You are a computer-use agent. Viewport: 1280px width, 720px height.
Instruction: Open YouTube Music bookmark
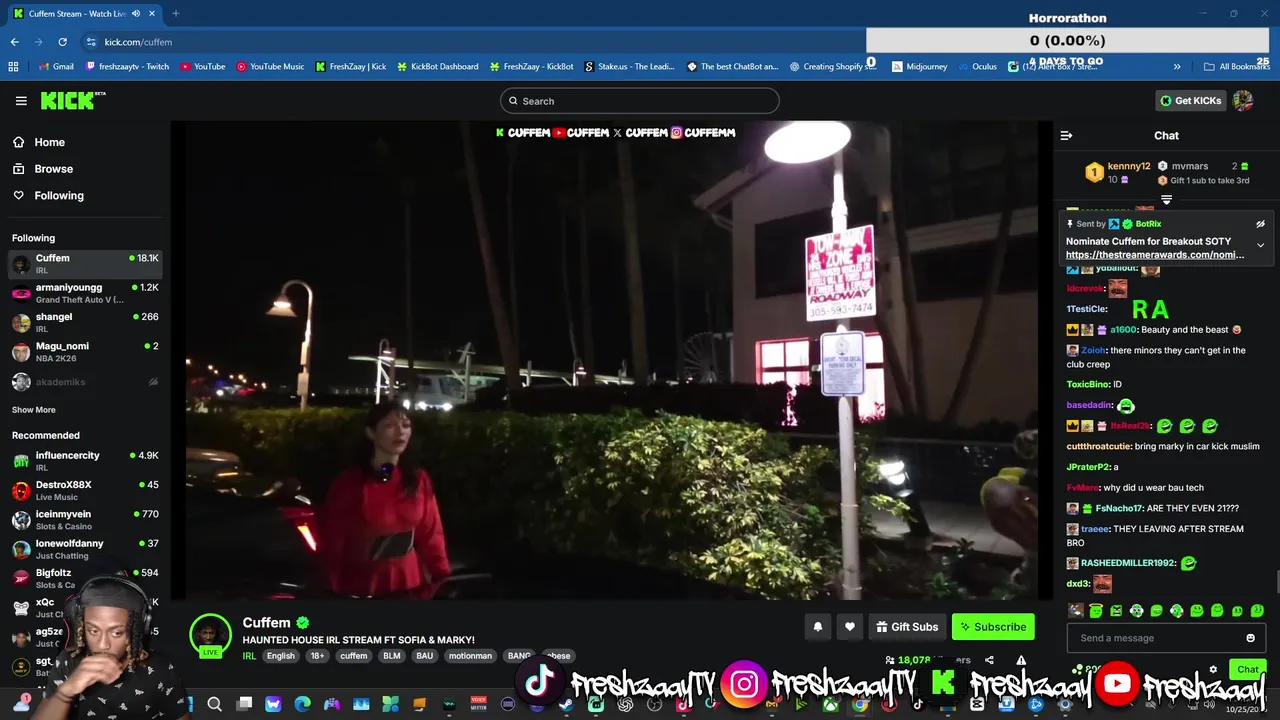[270, 67]
